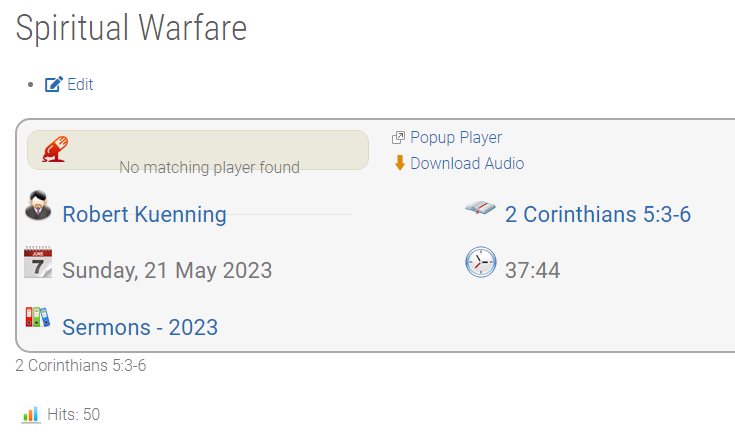Click the speaker avatar icon
The width and height of the screenshot is (735, 438).
point(38,205)
